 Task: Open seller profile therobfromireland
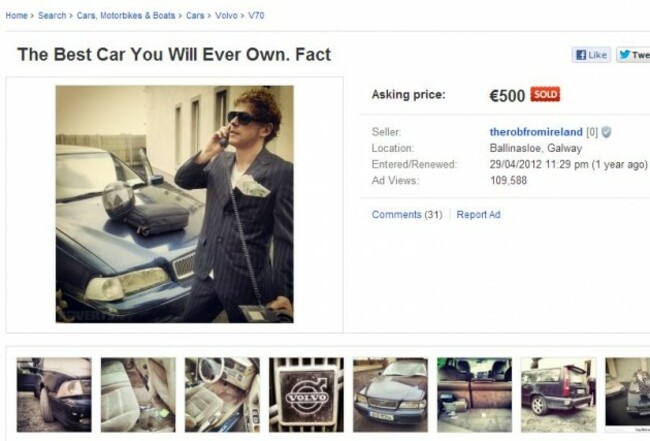click(536, 132)
